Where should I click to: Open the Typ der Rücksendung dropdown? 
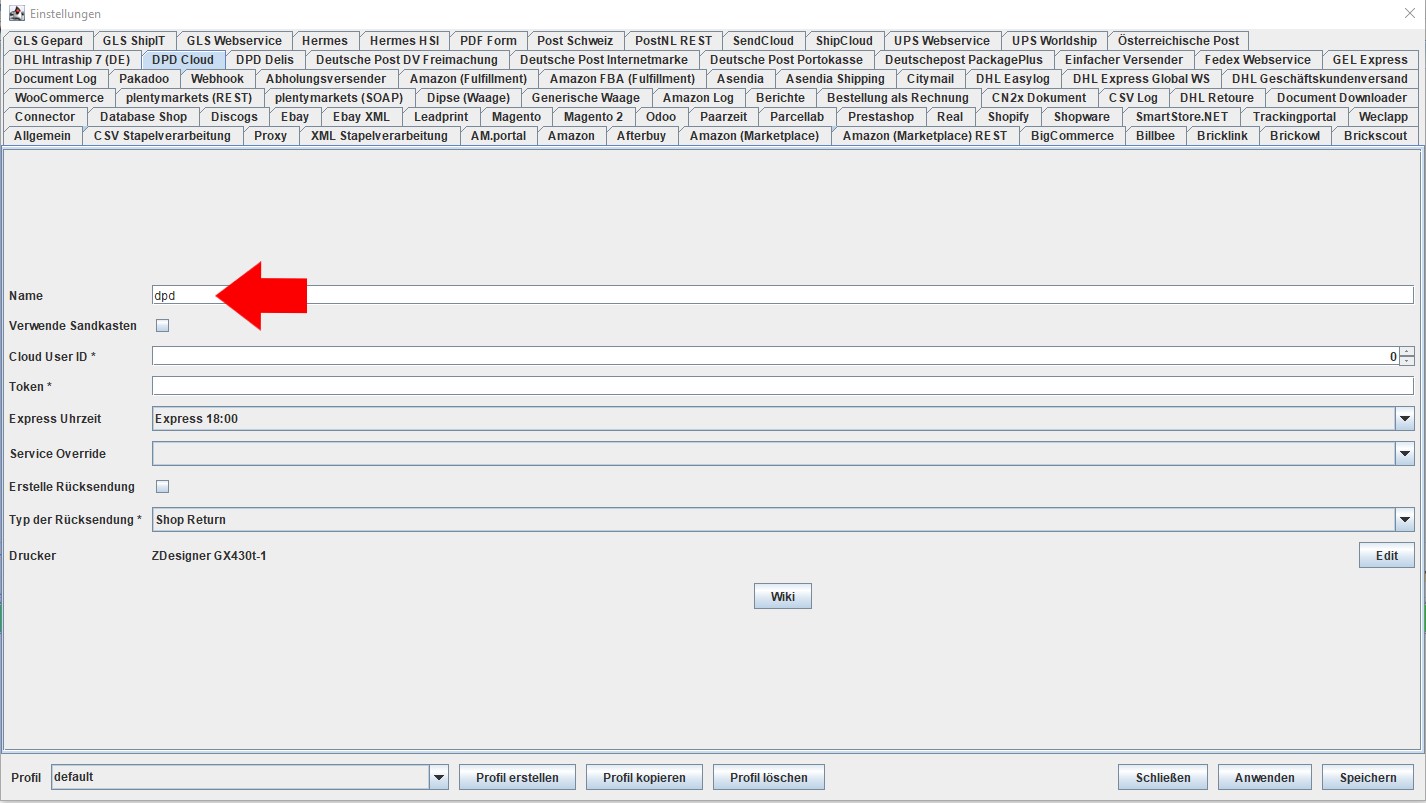point(1405,520)
